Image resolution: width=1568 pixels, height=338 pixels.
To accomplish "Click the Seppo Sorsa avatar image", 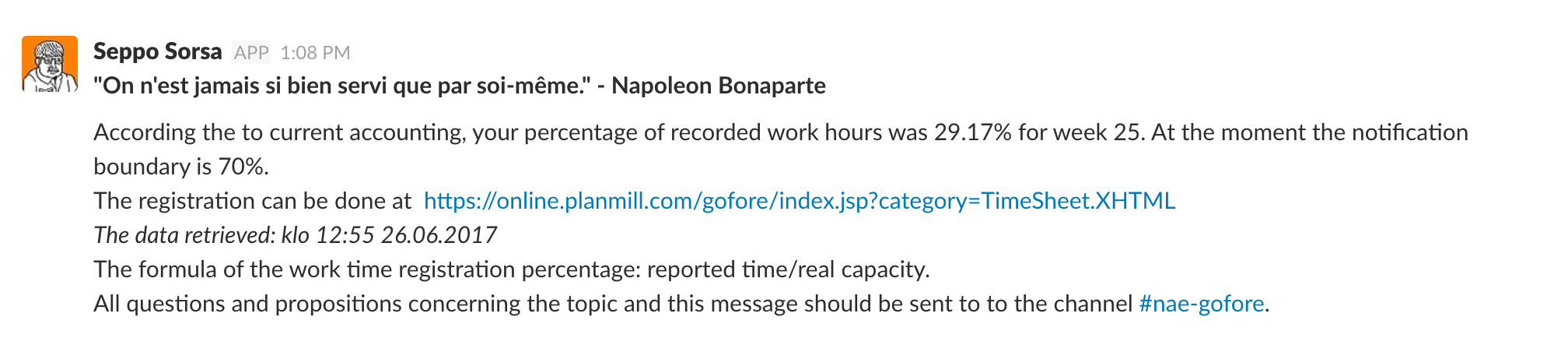I will [x=50, y=64].
